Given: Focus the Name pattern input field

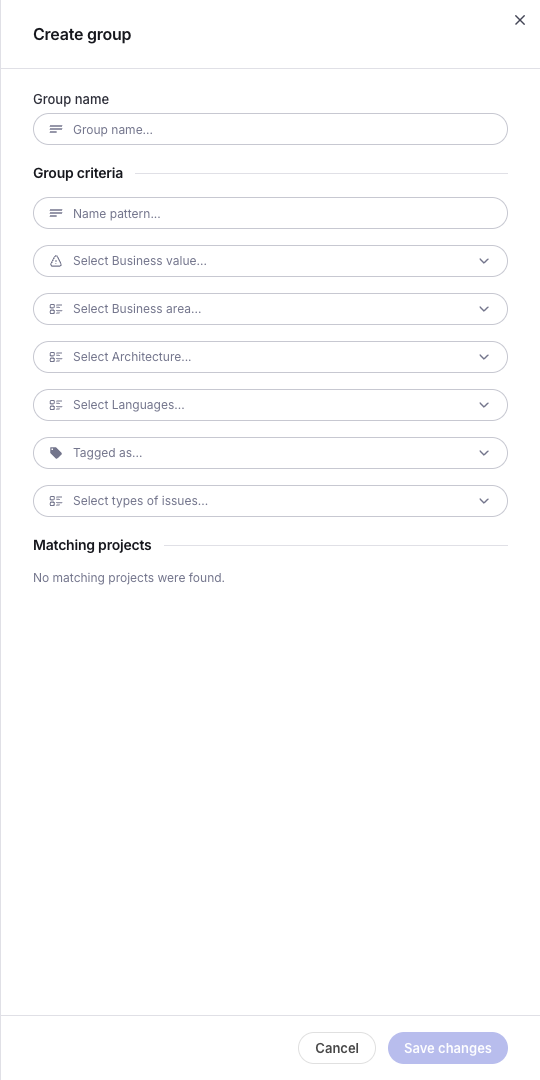Looking at the screenshot, I should coord(271,214).
